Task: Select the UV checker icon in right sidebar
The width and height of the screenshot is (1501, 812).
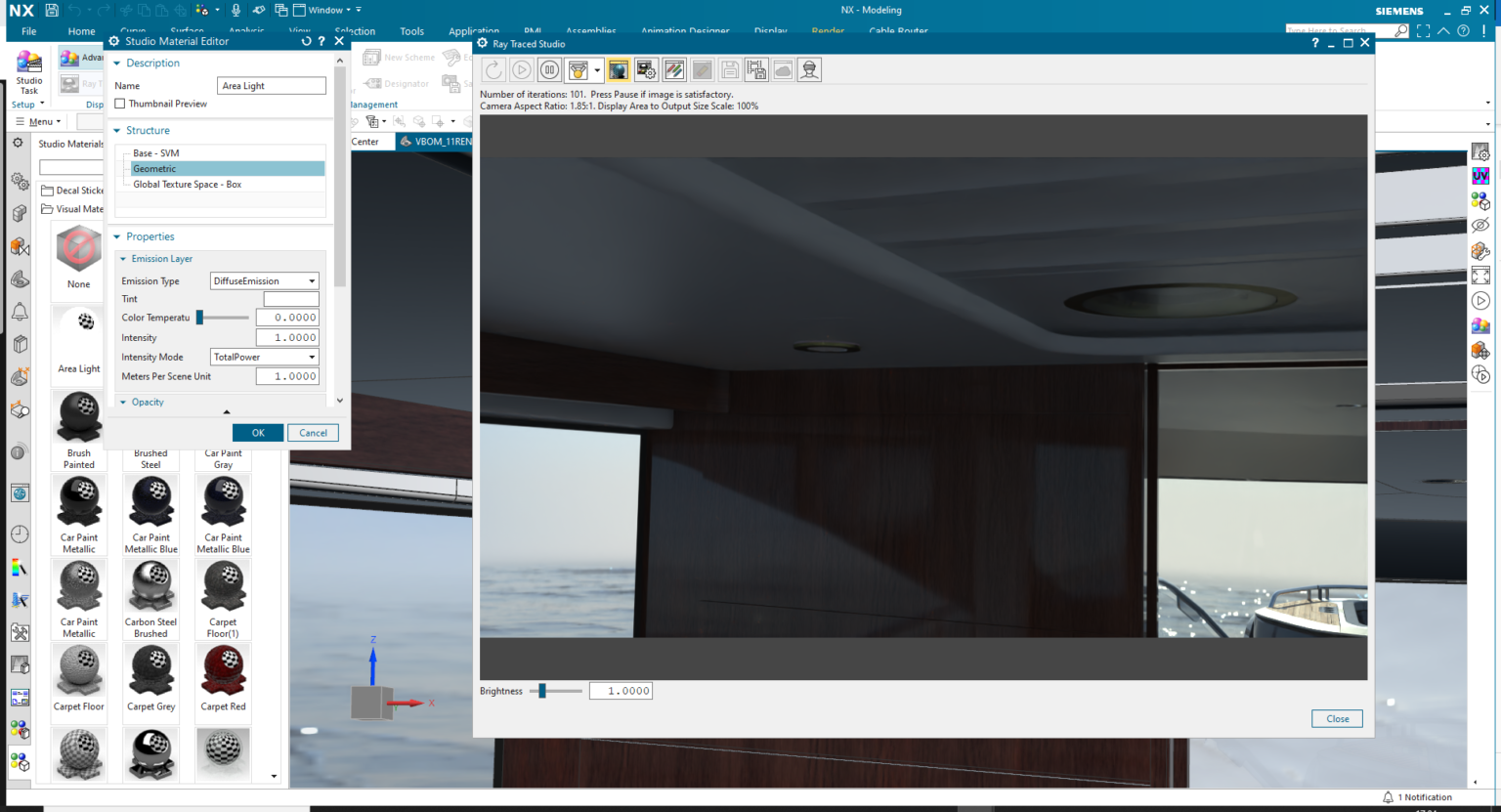Action: coord(1481,176)
